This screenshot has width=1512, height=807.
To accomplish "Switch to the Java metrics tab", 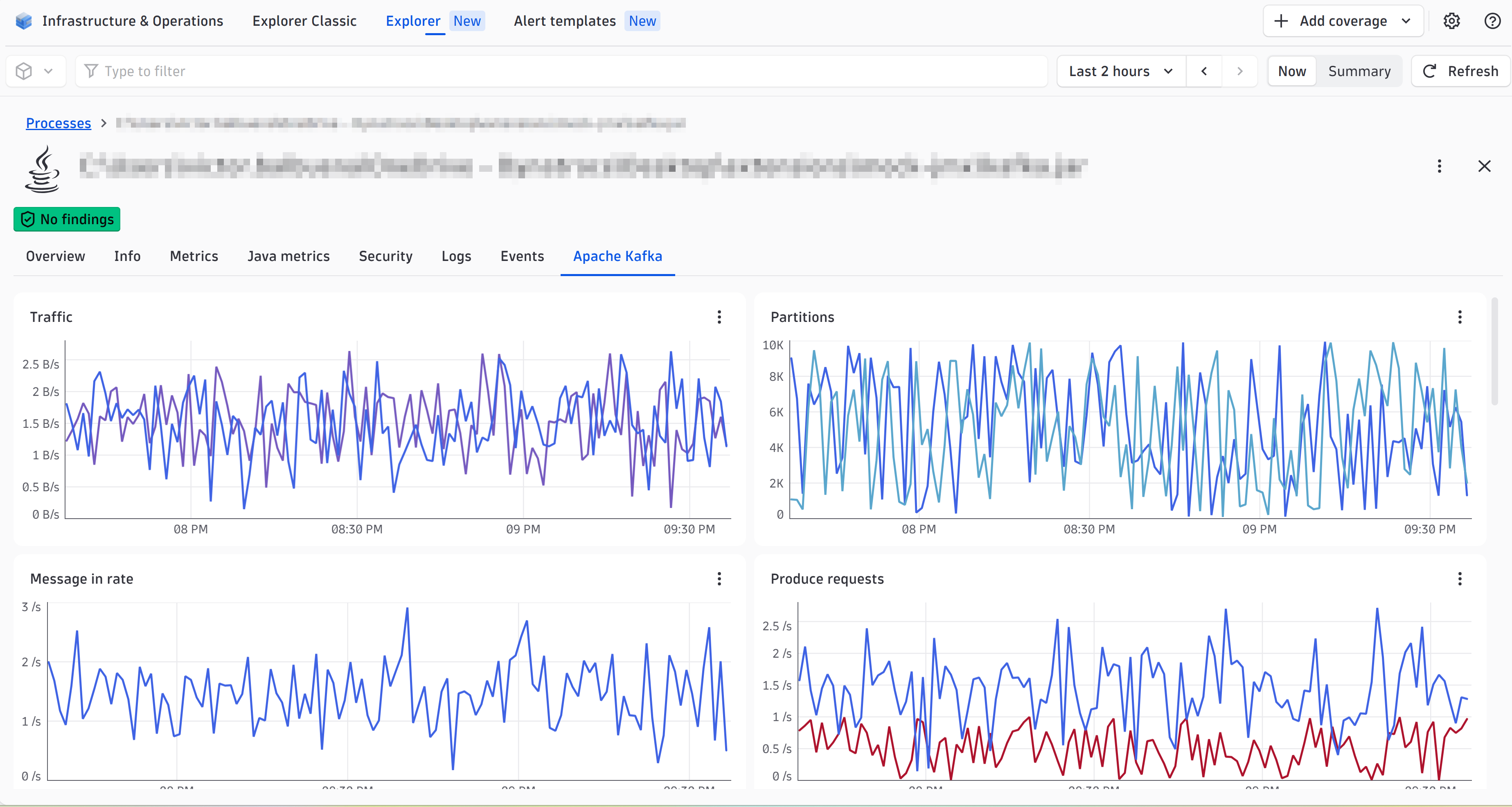I will pyautogui.click(x=288, y=256).
